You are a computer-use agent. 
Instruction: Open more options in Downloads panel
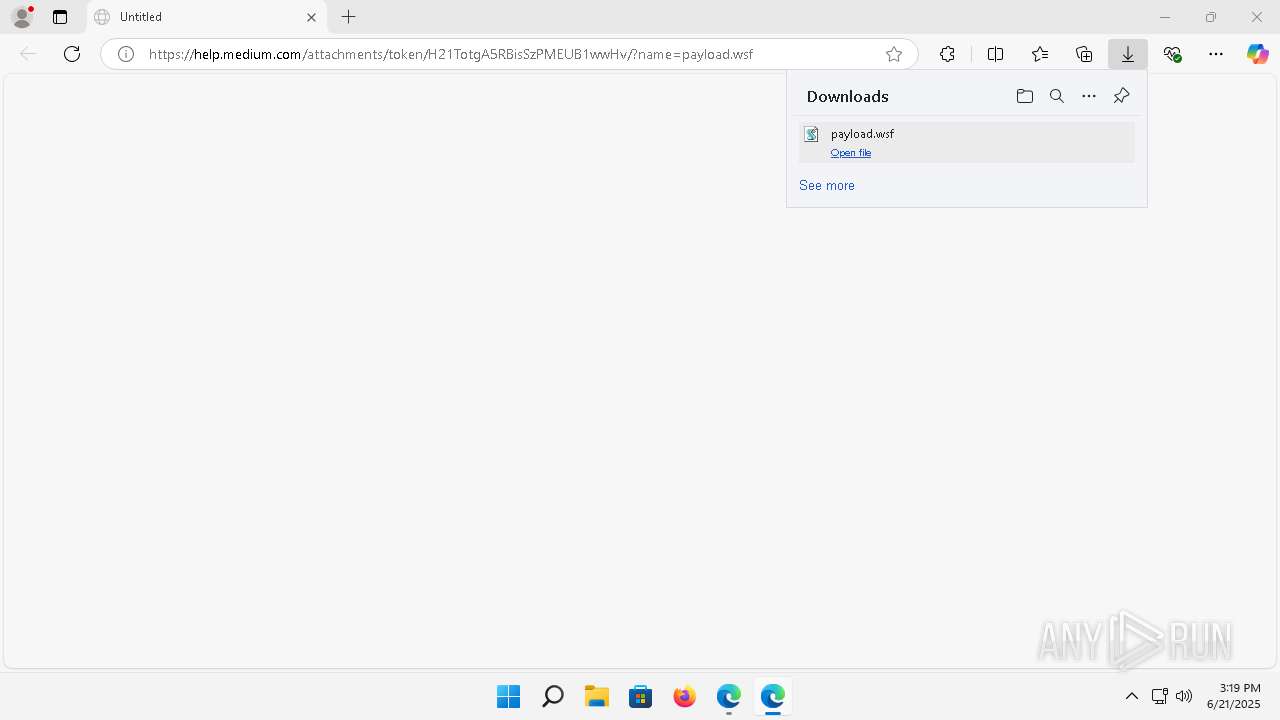(1089, 96)
